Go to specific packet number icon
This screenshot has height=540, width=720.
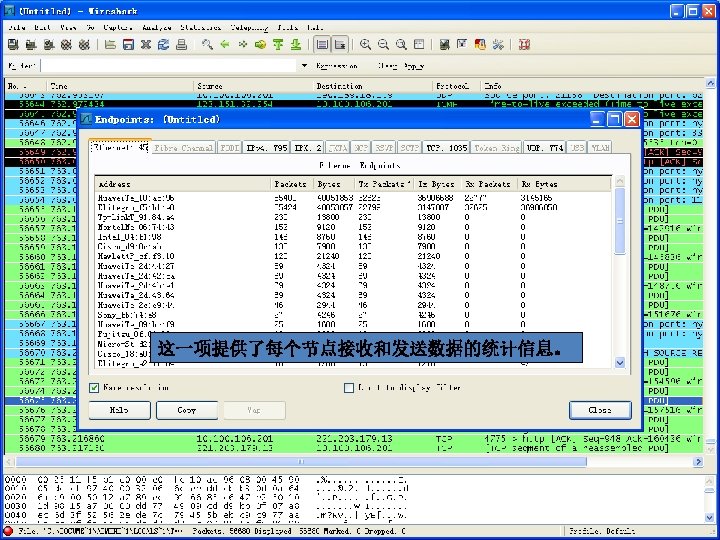[x=260, y=45]
